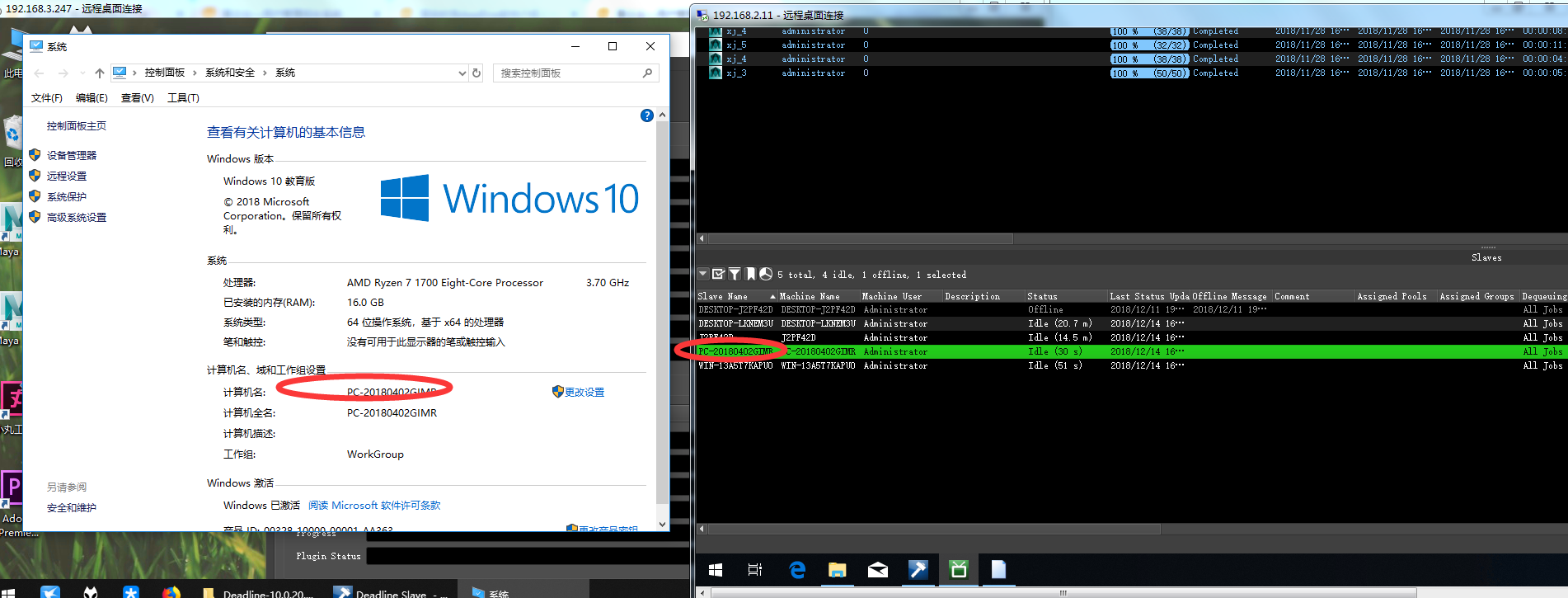Launch Edge browser from the remote taskbar
Image resolution: width=1568 pixels, height=598 pixels.
797,569
